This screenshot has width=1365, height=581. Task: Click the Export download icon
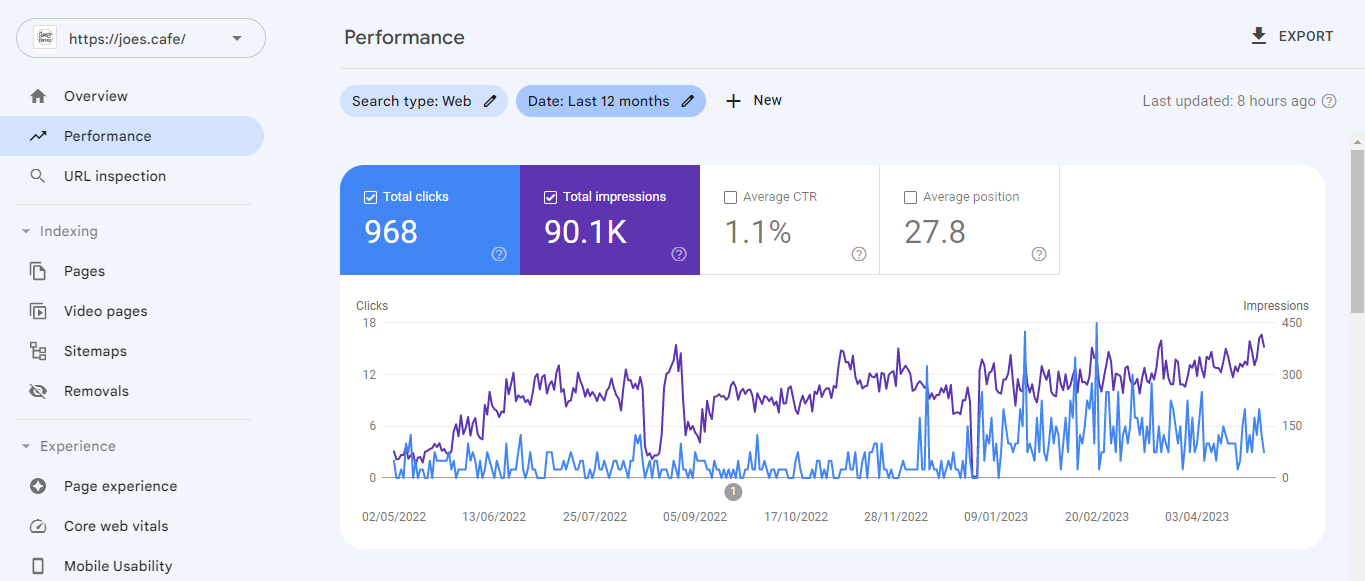click(x=1259, y=36)
